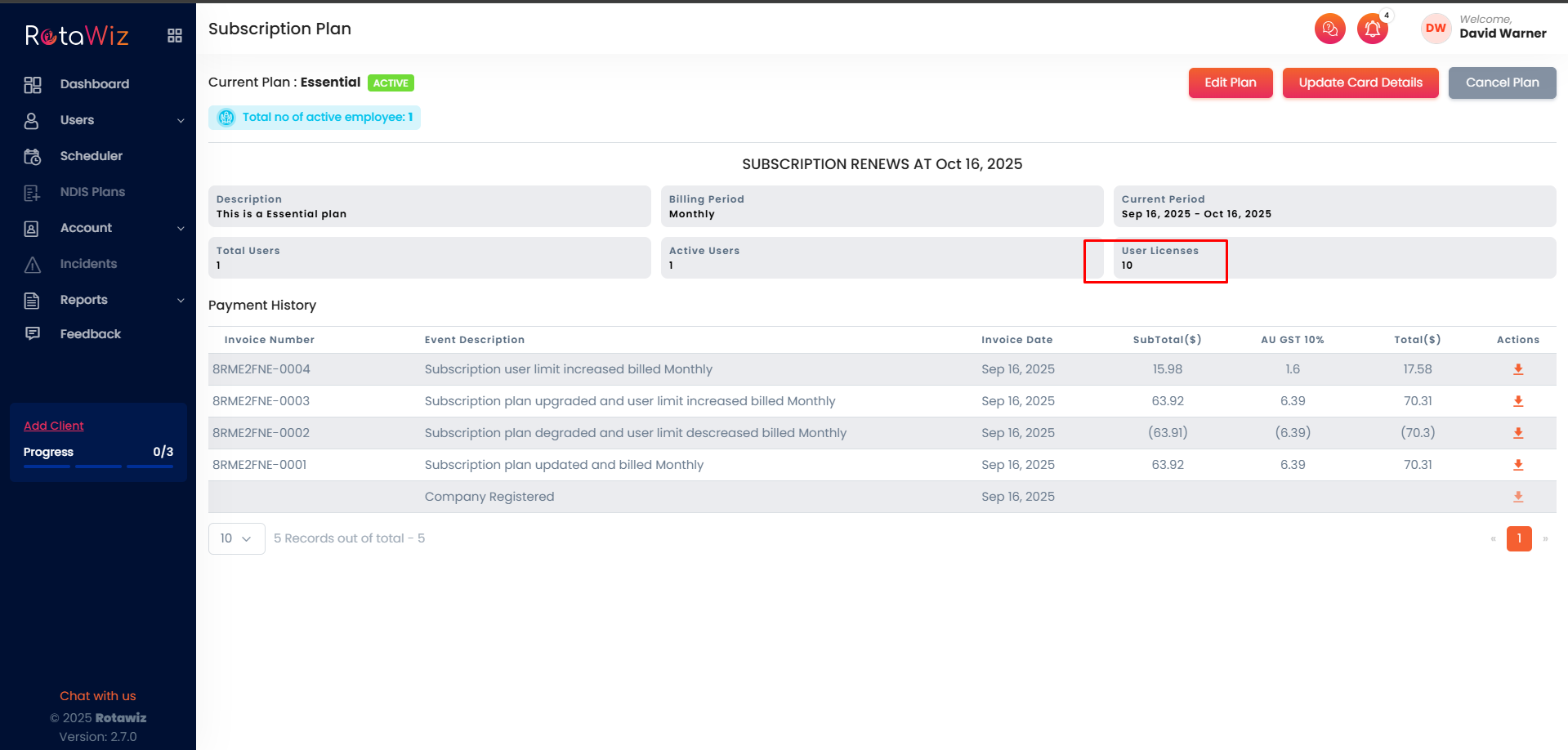
Task: Click the DW user avatar
Action: tap(1435, 29)
